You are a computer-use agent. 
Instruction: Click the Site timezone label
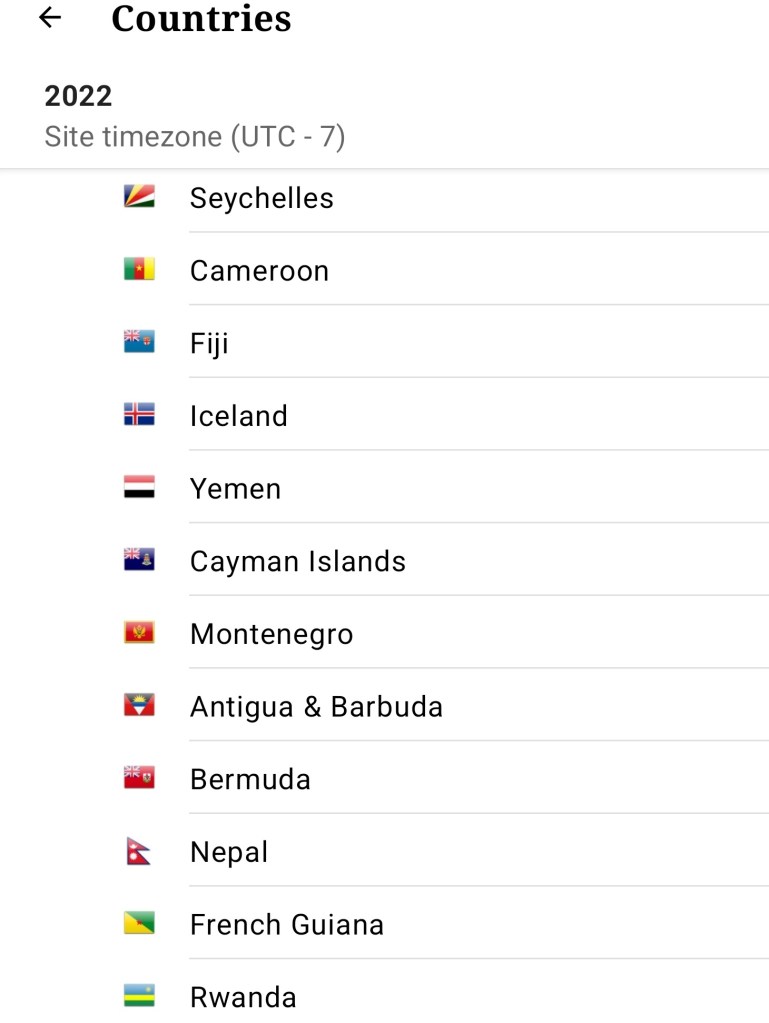click(195, 137)
